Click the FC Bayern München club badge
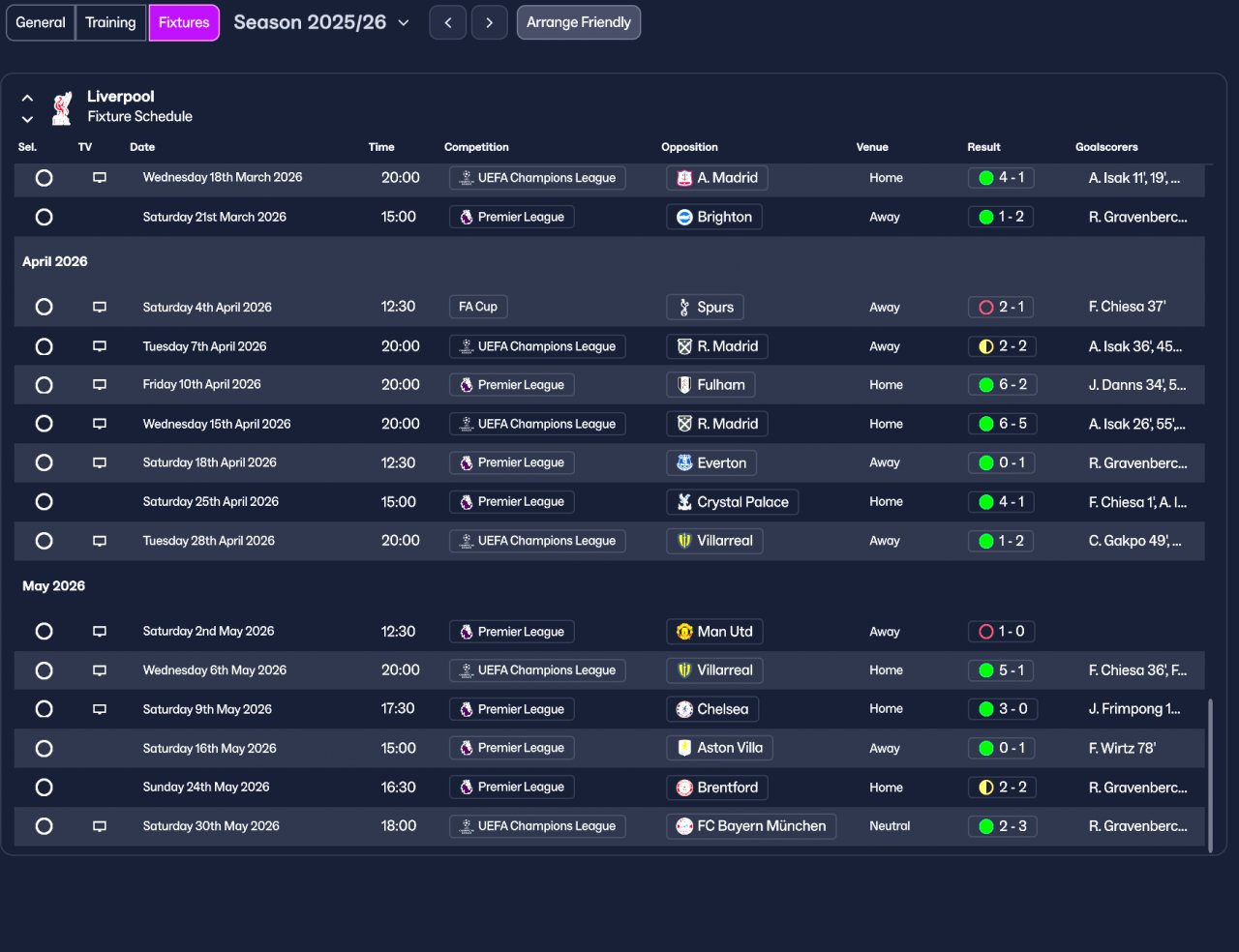The width and height of the screenshot is (1239, 952). click(x=684, y=826)
